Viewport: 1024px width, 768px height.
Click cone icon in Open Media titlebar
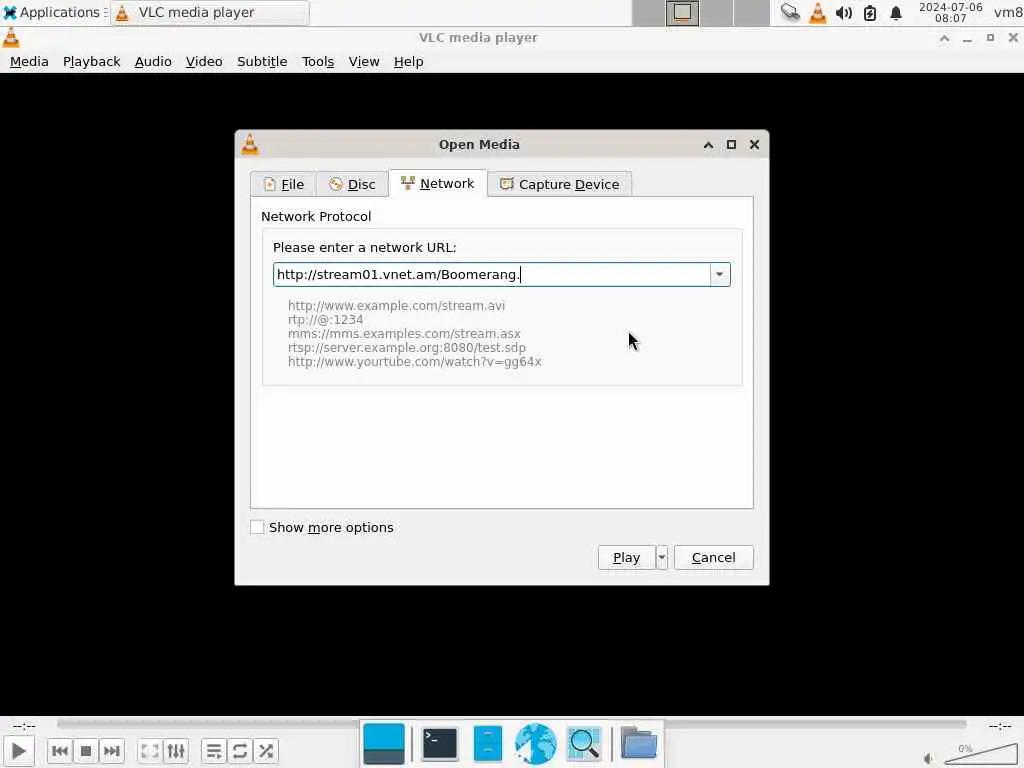coord(250,144)
